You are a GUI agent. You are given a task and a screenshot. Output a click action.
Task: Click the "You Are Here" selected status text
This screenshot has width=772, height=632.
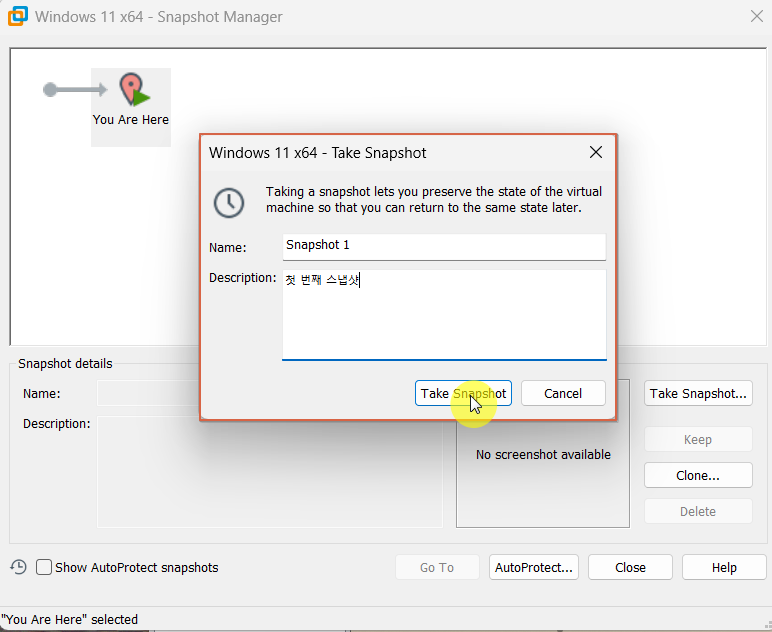(x=69, y=619)
